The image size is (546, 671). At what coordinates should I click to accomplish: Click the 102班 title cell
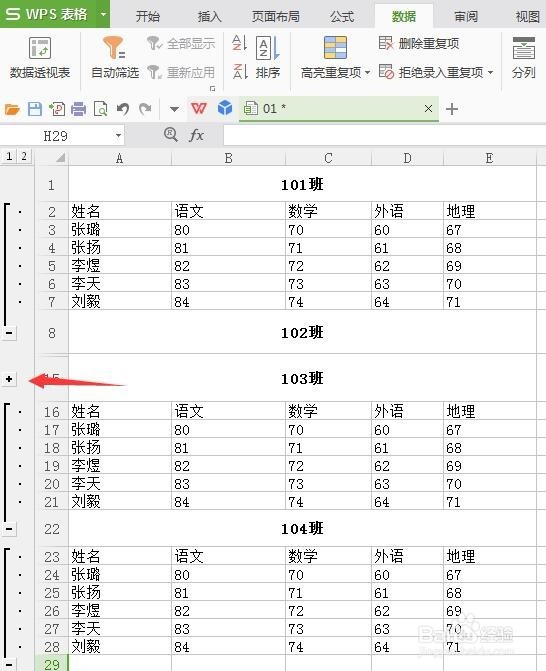click(x=302, y=333)
